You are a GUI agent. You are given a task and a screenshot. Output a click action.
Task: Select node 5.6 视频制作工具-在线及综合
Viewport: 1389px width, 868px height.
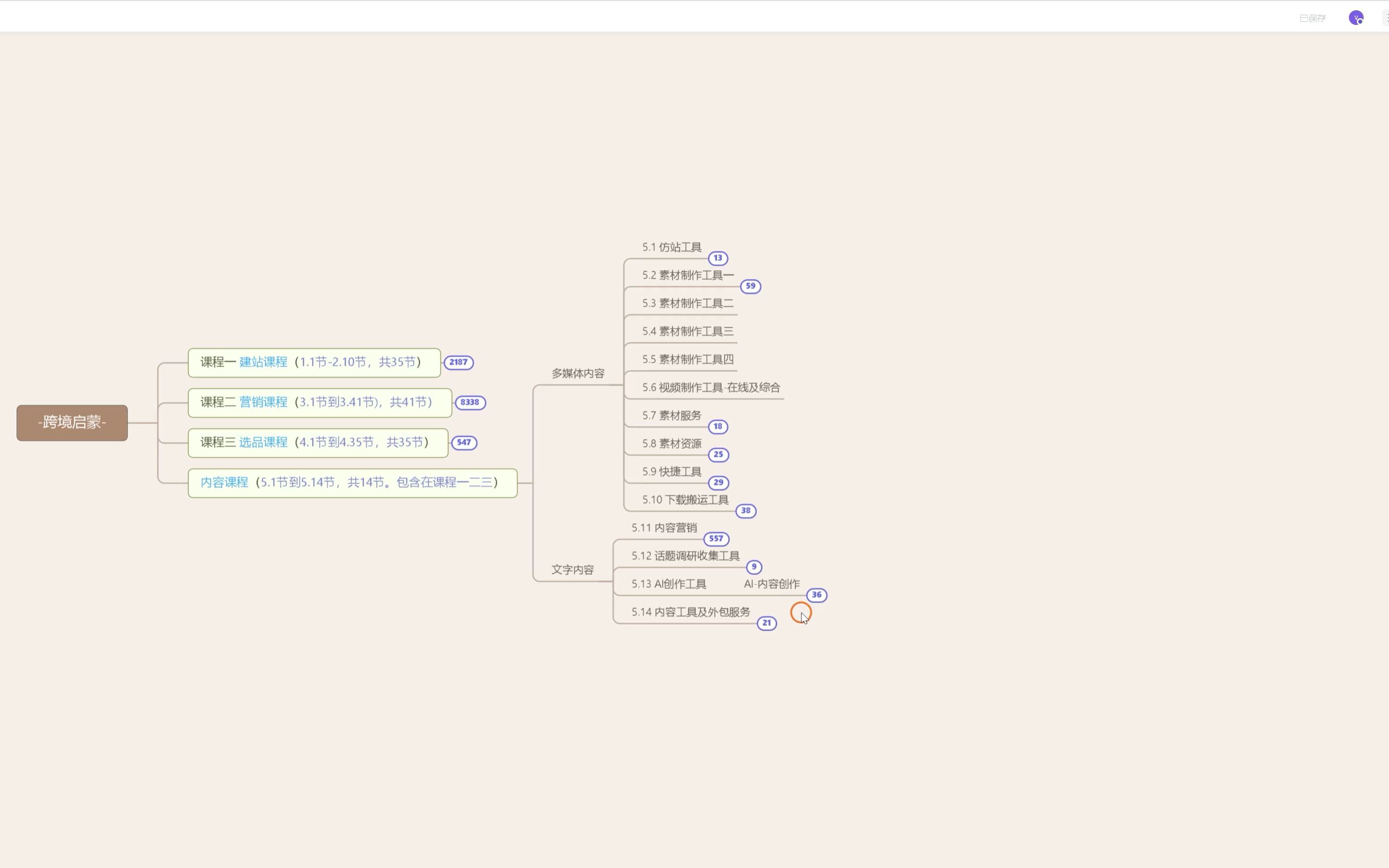(711, 388)
